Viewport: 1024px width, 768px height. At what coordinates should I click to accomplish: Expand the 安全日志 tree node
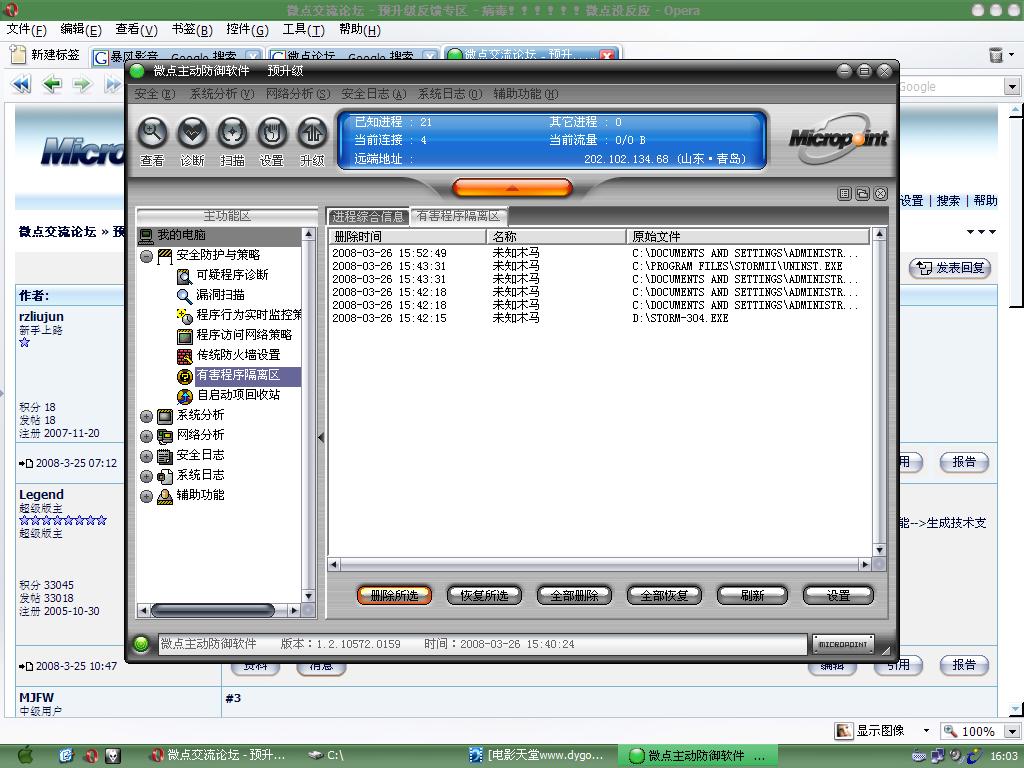(146, 456)
